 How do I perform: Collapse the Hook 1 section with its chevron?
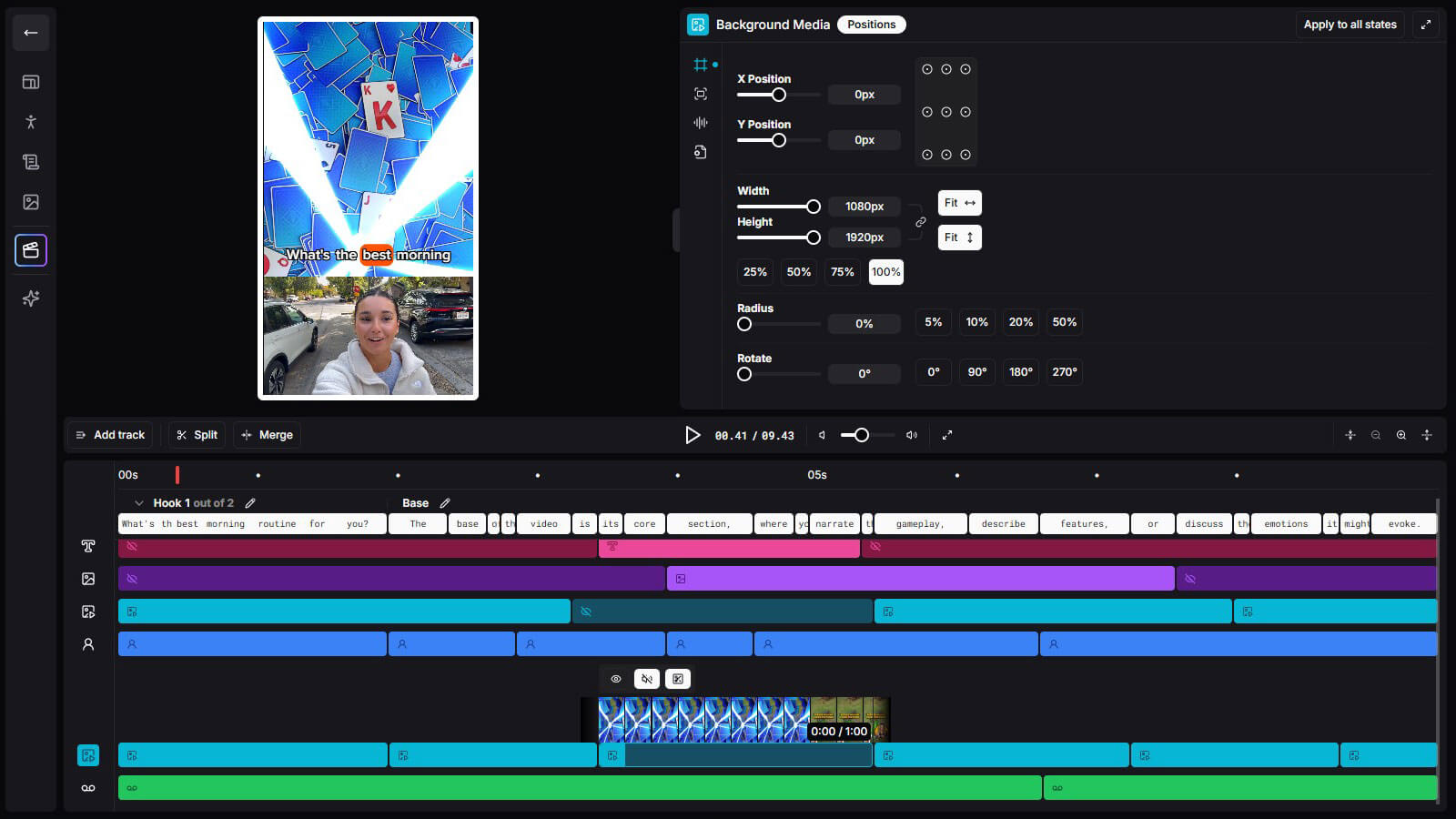click(x=139, y=502)
